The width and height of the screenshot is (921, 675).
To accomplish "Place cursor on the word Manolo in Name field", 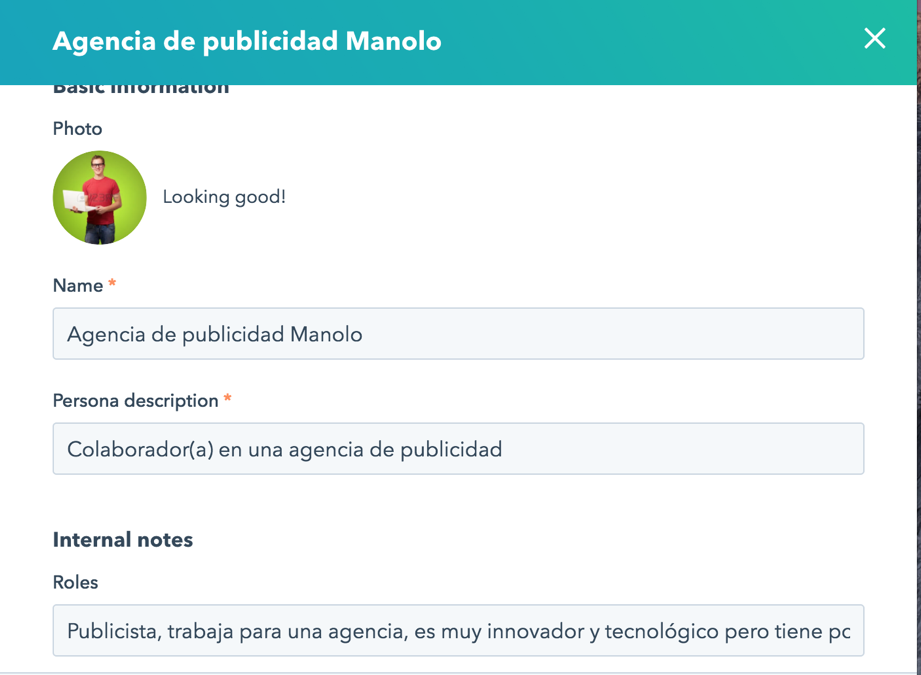I will pyautogui.click(x=326, y=334).
